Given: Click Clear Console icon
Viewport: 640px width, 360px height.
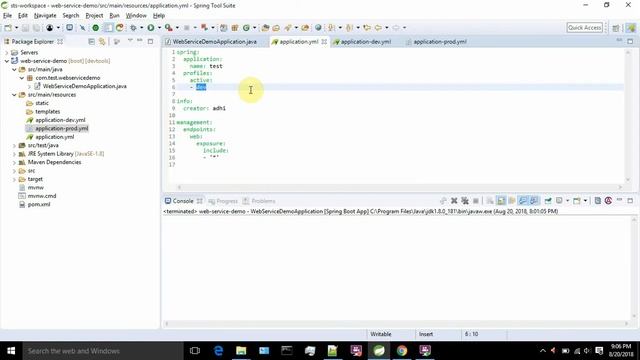Looking at the screenshot, I should click(490, 201).
